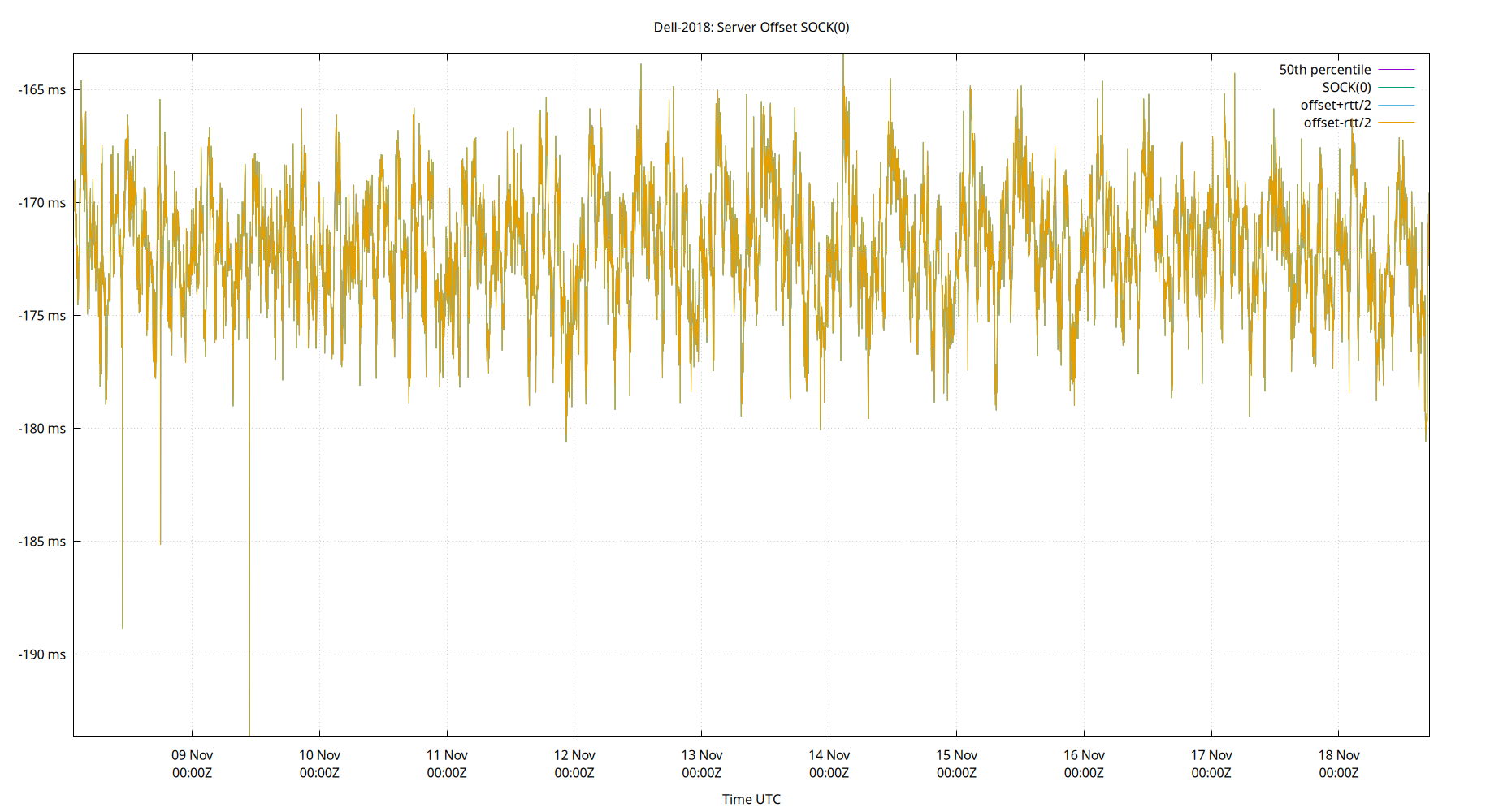Click the -185 ms axis tick label
Viewport: 1503px width, 812px height.
[43, 542]
